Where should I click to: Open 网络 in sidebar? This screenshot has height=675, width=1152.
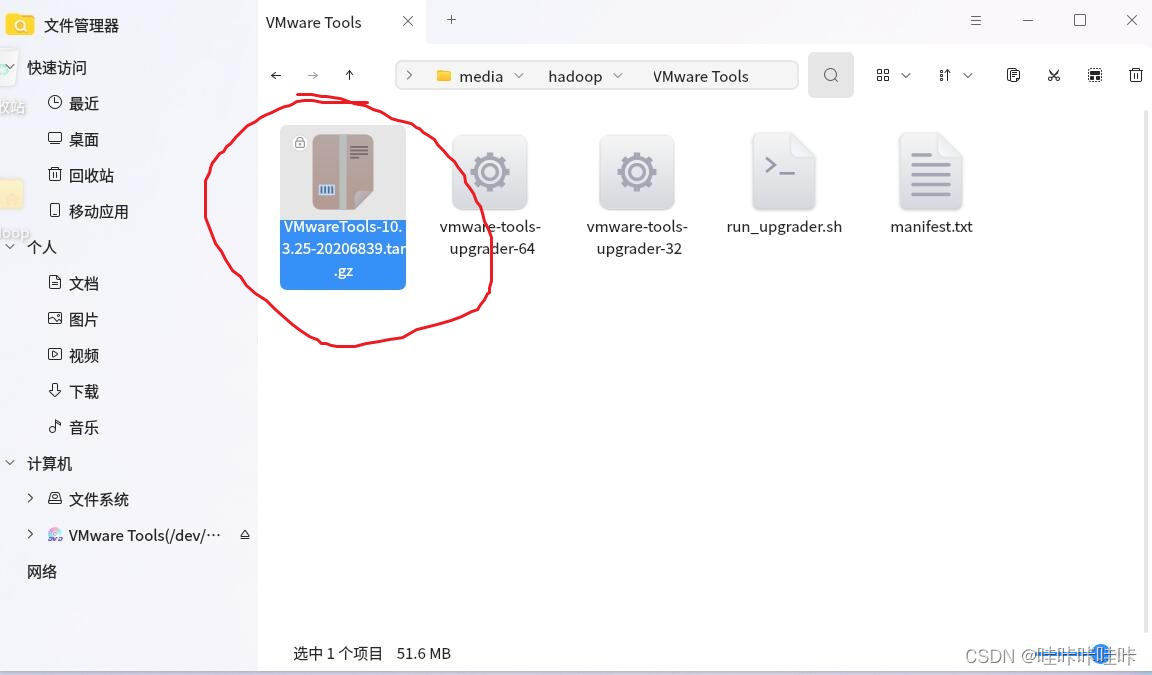[42, 571]
